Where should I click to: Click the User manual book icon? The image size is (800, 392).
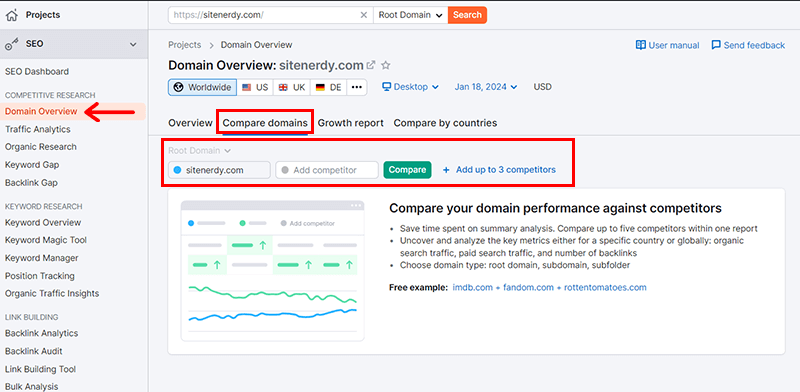click(x=641, y=45)
